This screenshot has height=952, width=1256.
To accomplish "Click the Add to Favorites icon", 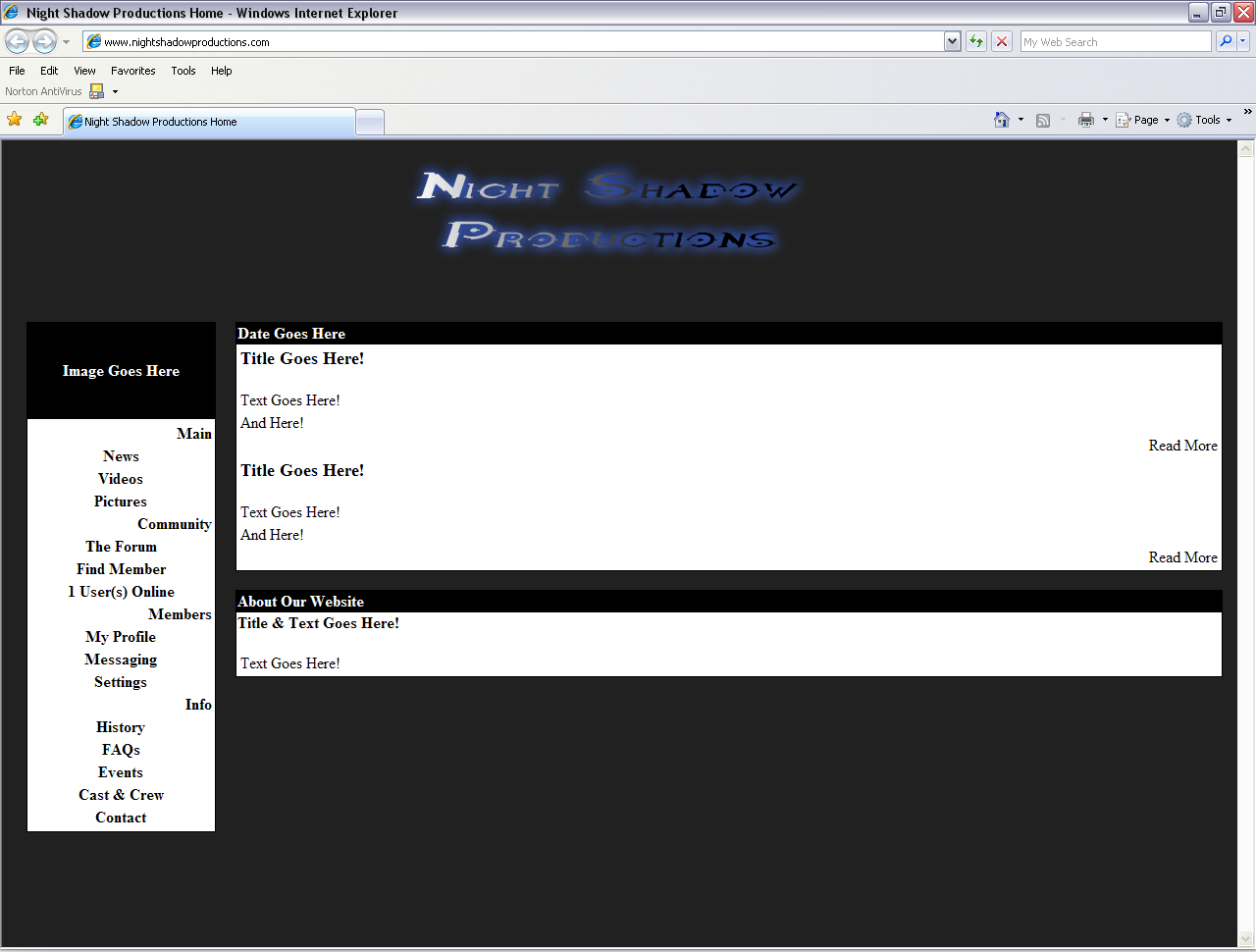I will click(x=40, y=120).
